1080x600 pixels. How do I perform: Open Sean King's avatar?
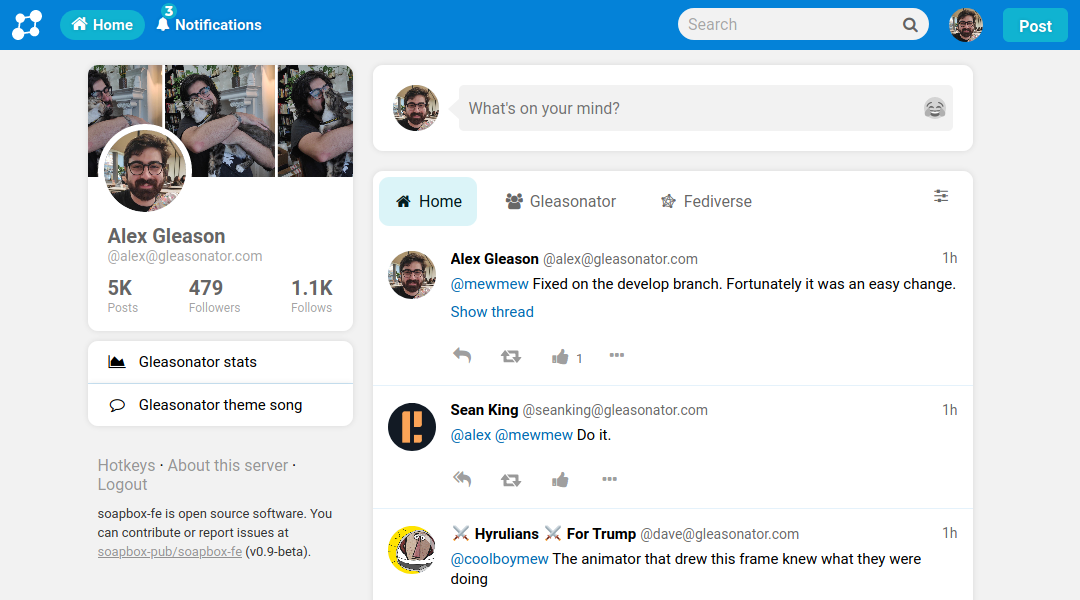tap(412, 427)
